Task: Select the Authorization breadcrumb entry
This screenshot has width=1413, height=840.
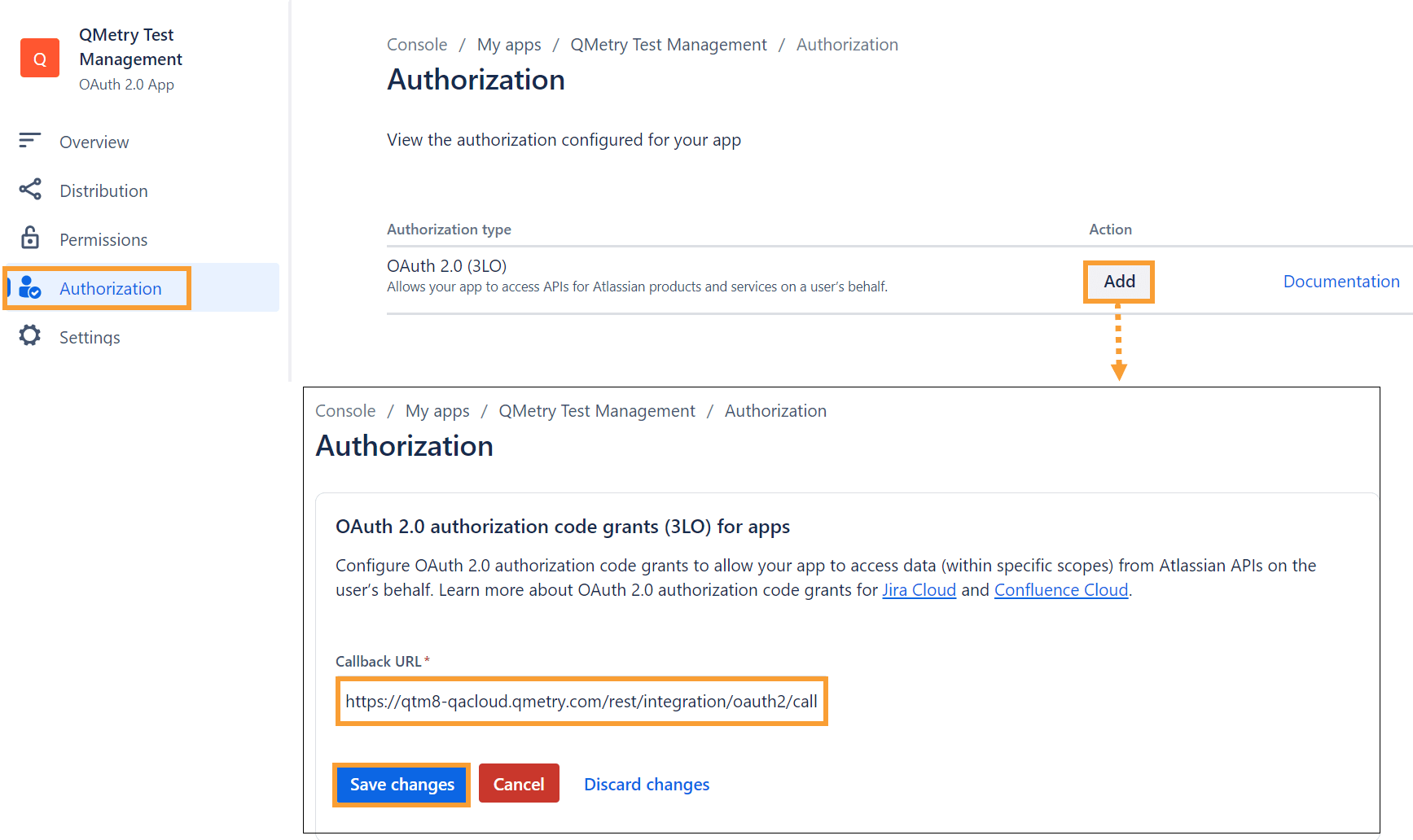Action: (847, 44)
